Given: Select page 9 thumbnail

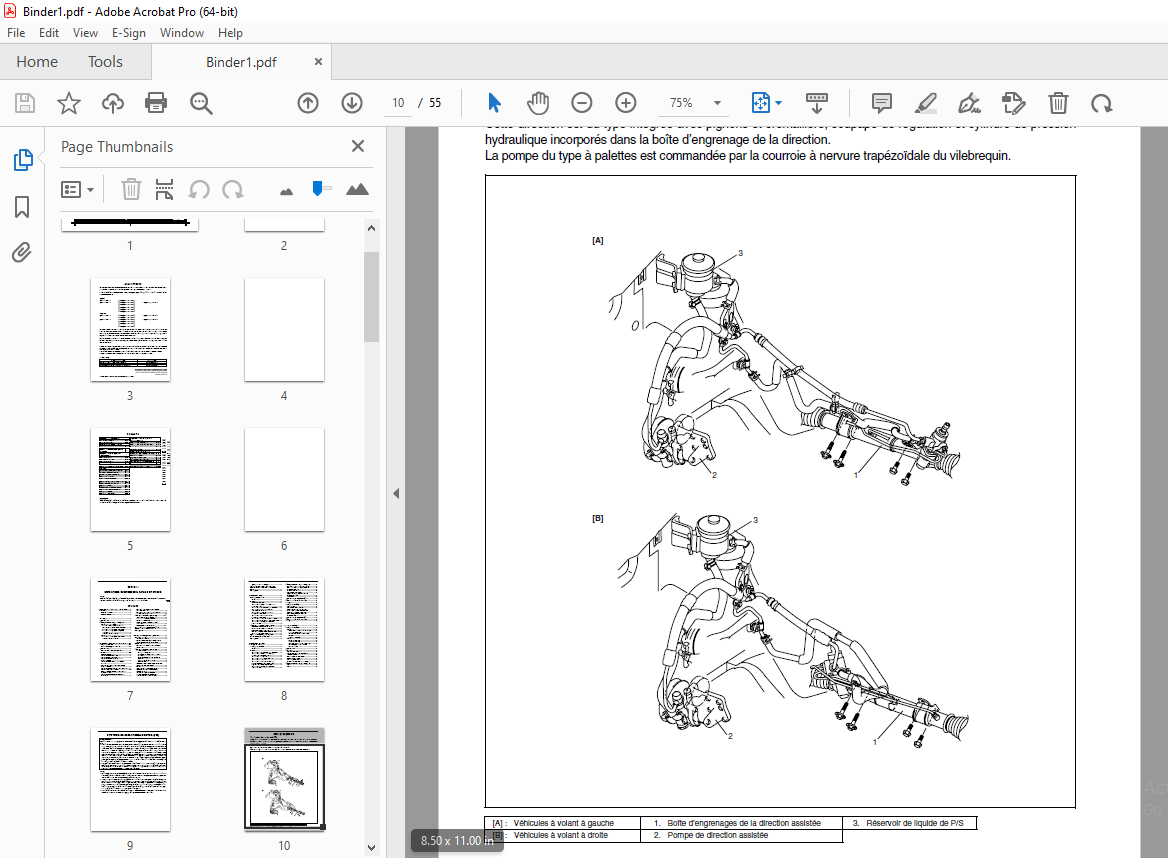Looking at the screenshot, I should (x=130, y=779).
